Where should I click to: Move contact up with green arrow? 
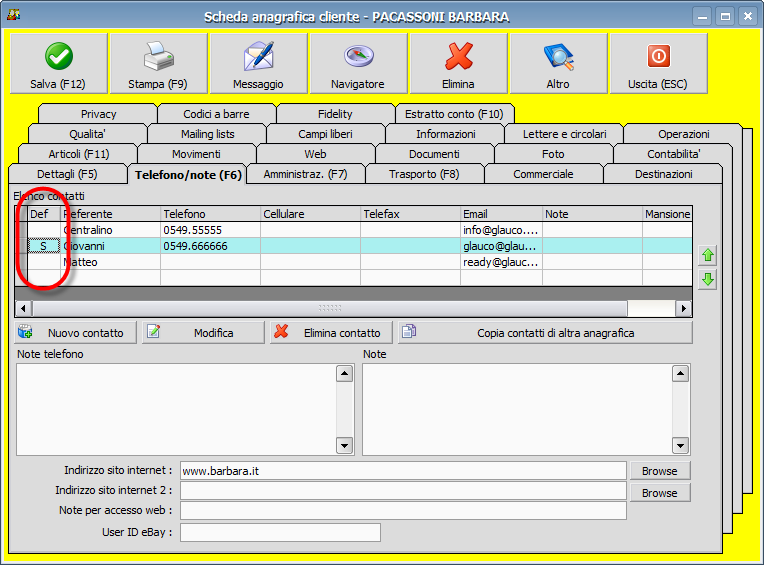[708, 256]
